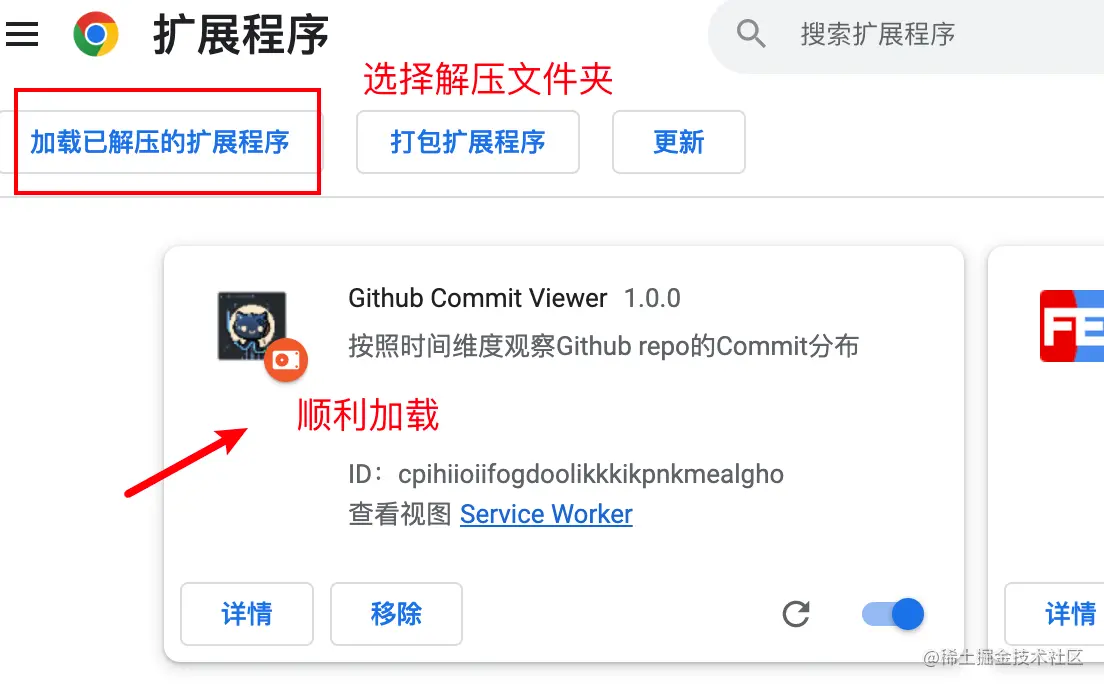1104x688 pixels.
Task: Open the hamburger main menu
Action: [x=22, y=34]
